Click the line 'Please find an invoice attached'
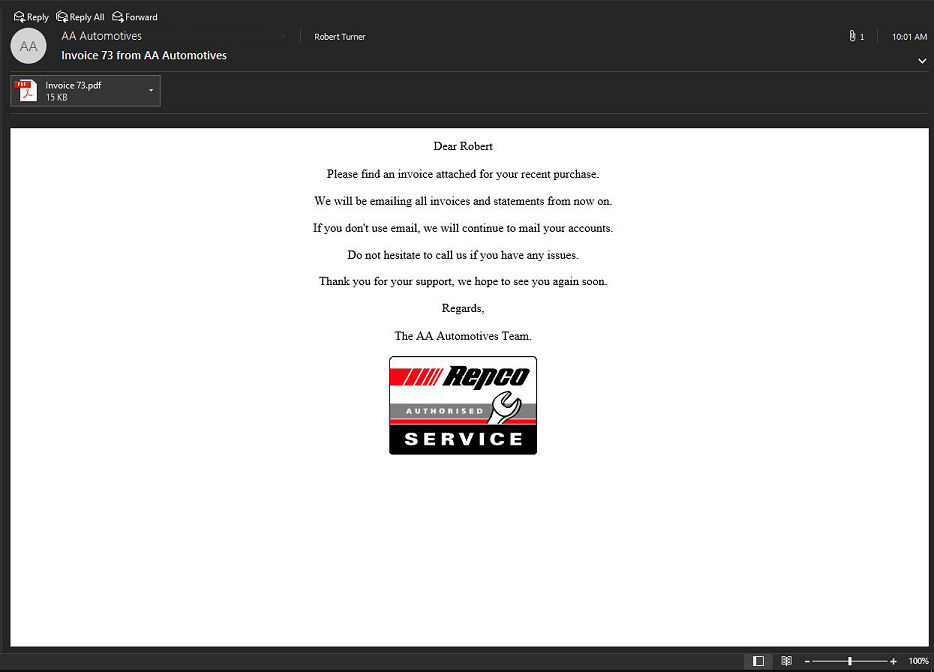The width and height of the screenshot is (934, 672). pos(463,174)
